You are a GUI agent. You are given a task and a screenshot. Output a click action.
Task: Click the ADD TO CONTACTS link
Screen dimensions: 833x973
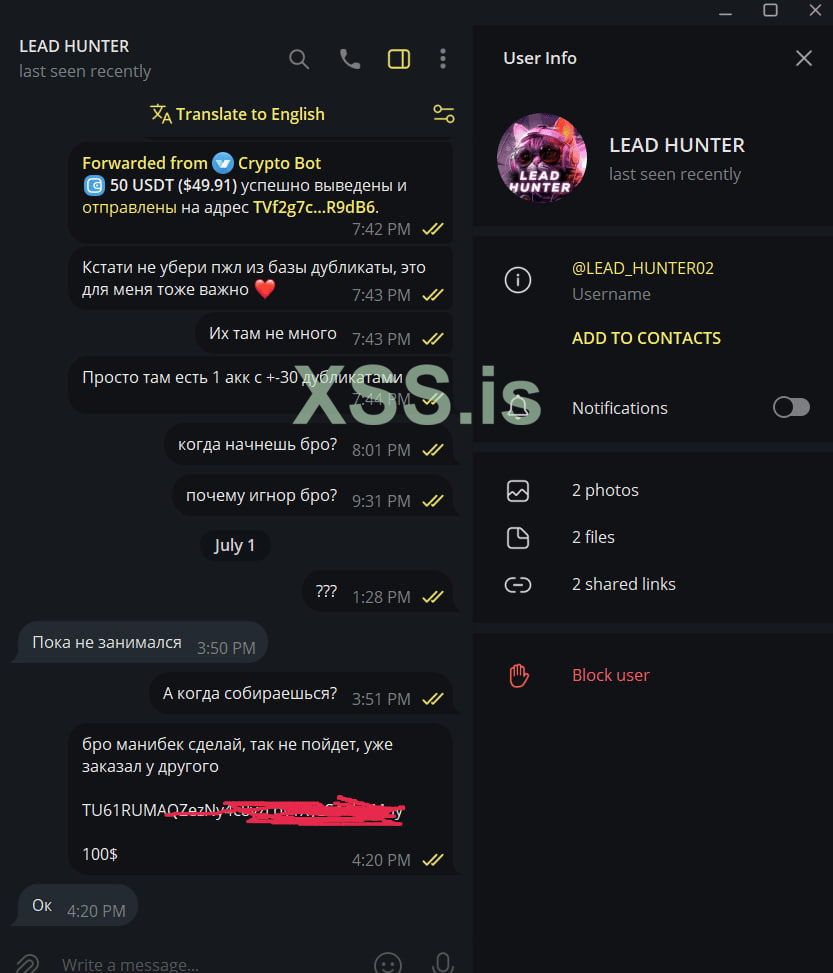point(646,338)
